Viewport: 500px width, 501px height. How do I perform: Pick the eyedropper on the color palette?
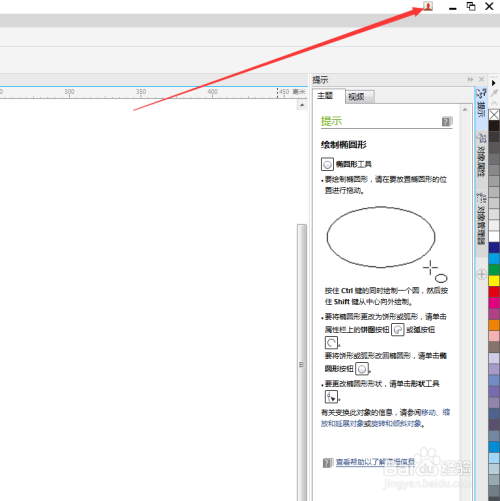coord(494,93)
